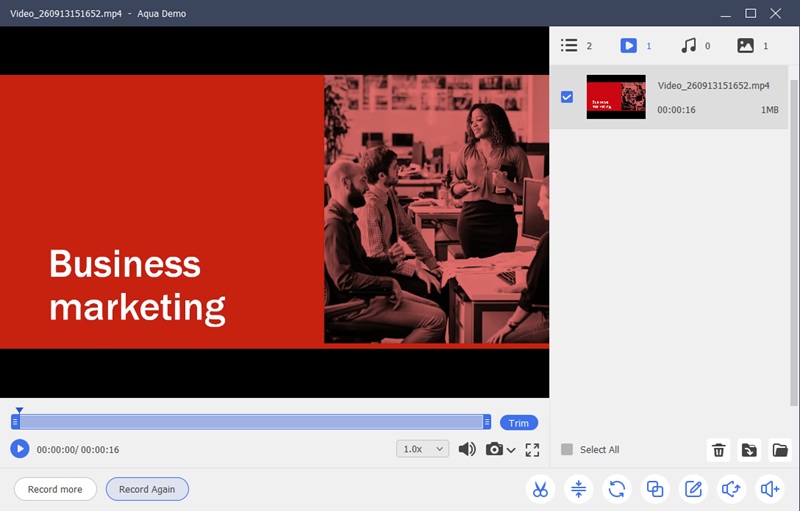The width and height of the screenshot is (800, 511).
Task: Click the video preview area
Action: (274, 212)
